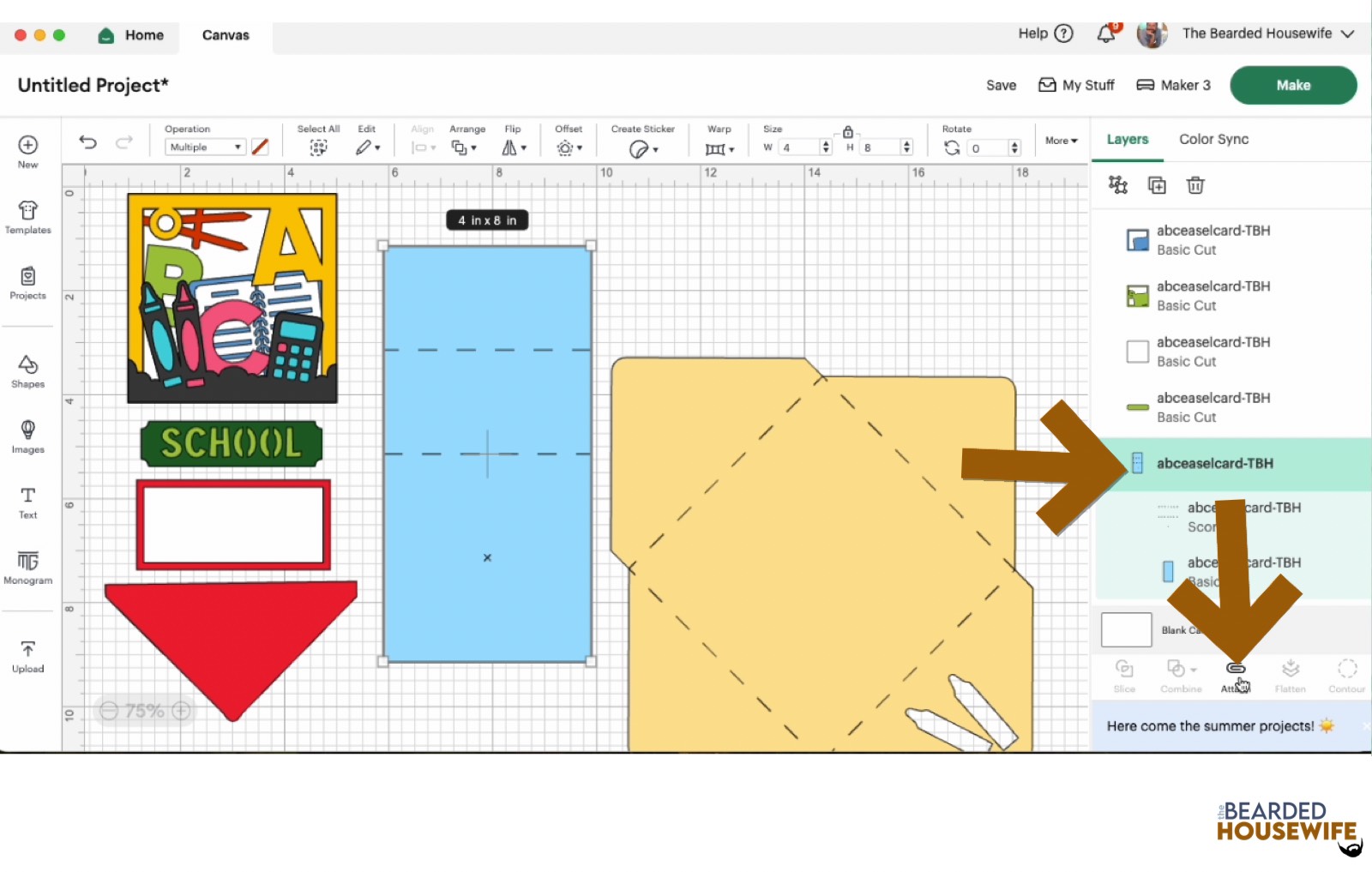
Task: Open the Operation dropdown
Action: click(205, 147)
